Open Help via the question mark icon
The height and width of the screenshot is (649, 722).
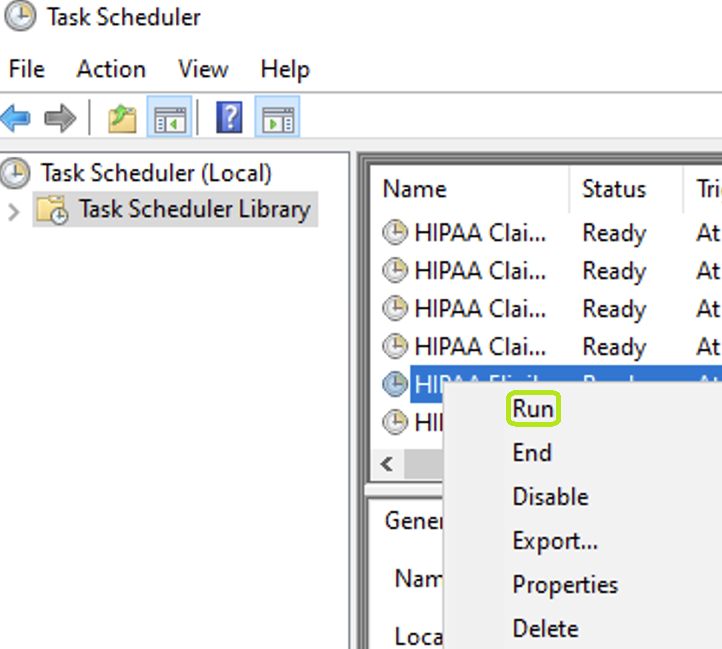pyautogui.click(x=229, y=117)
